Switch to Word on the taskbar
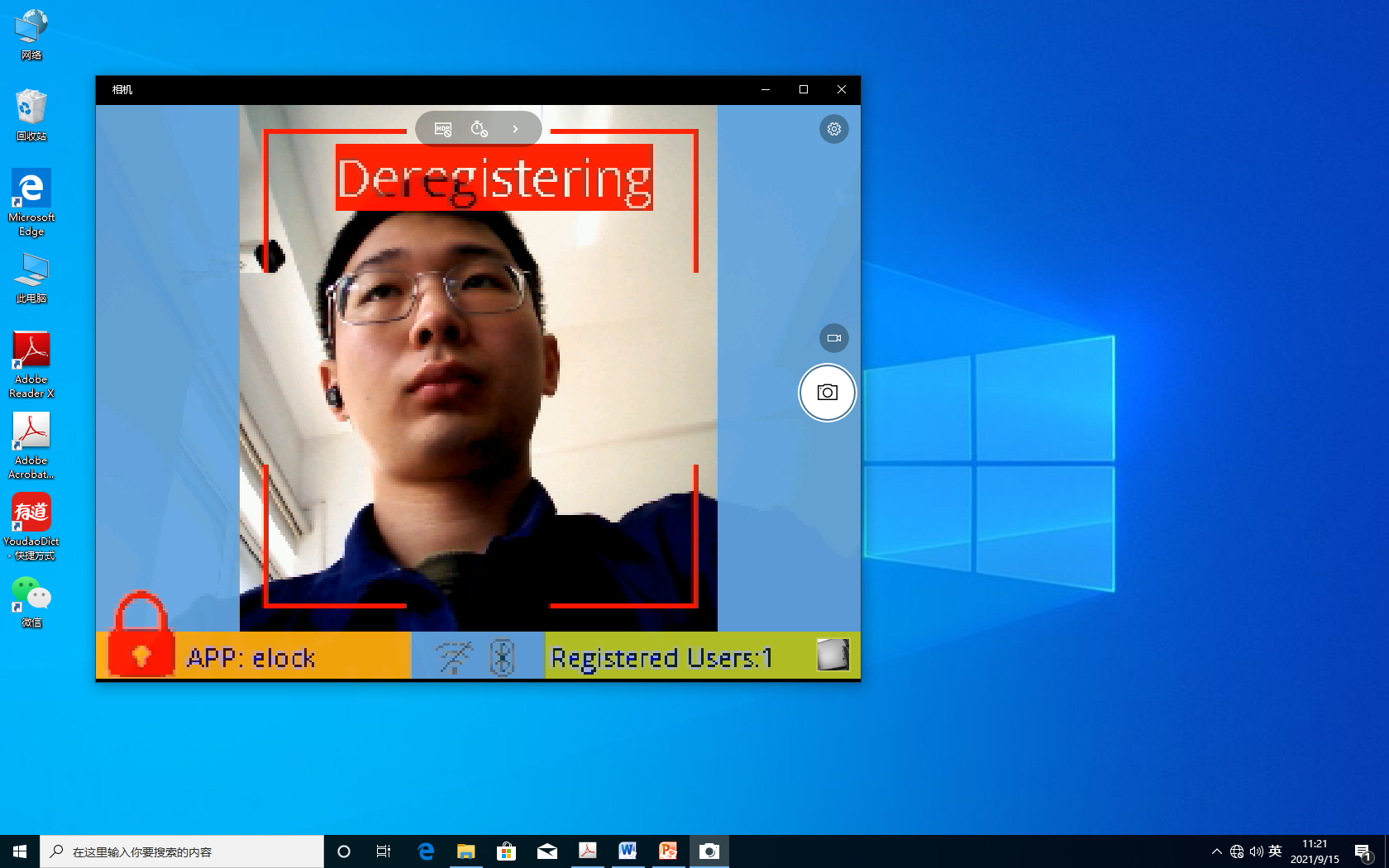 (628, 851)
